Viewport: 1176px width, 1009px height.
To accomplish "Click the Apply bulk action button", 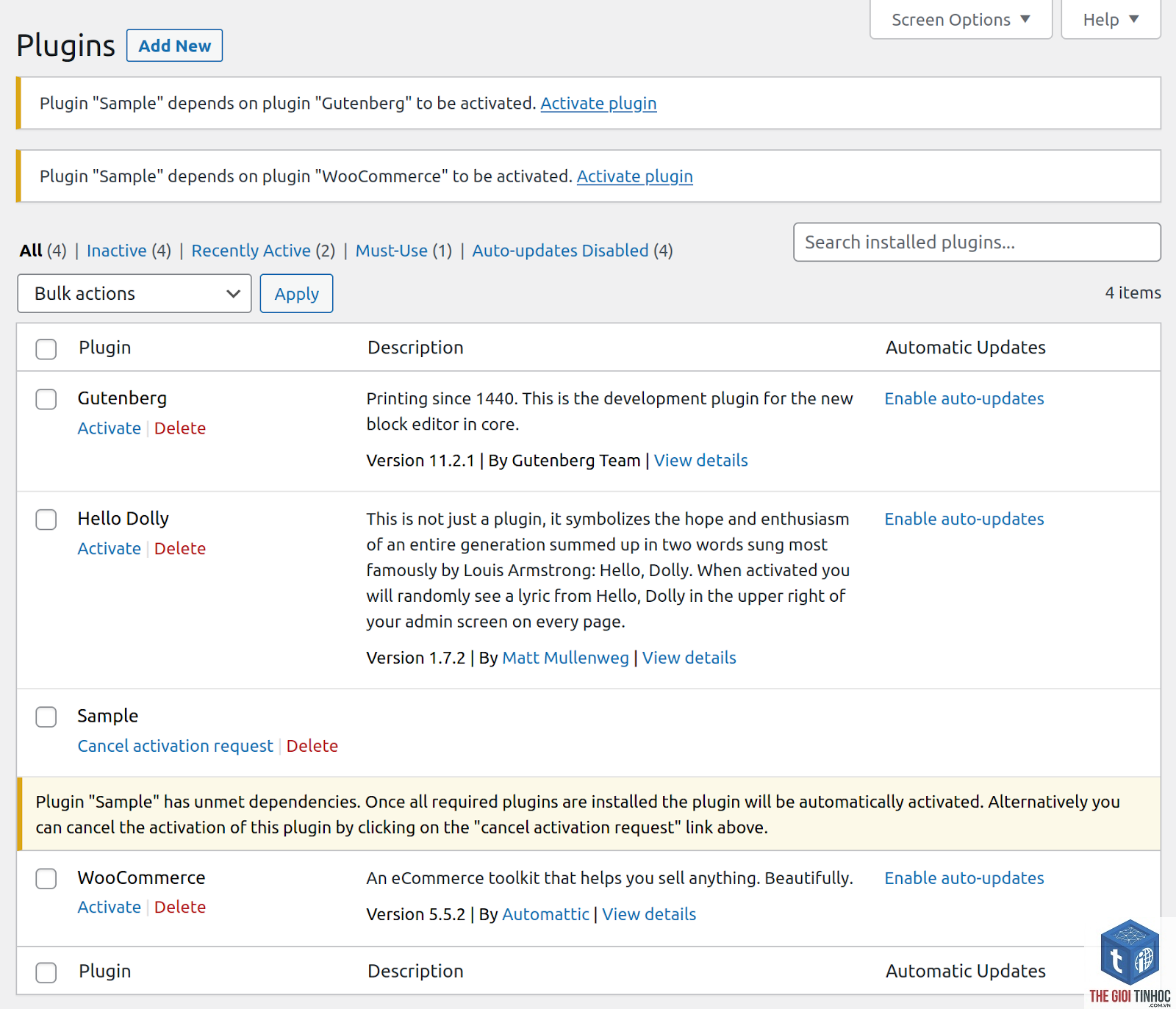I will point(296,293).
